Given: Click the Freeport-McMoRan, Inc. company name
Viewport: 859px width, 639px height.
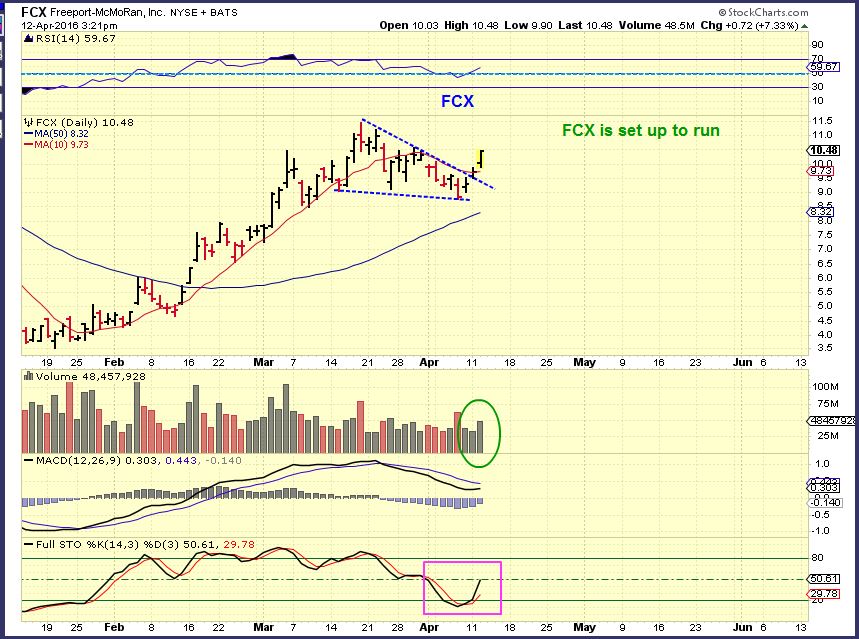Looking at the screenshot, I should [x=107, y=12].
